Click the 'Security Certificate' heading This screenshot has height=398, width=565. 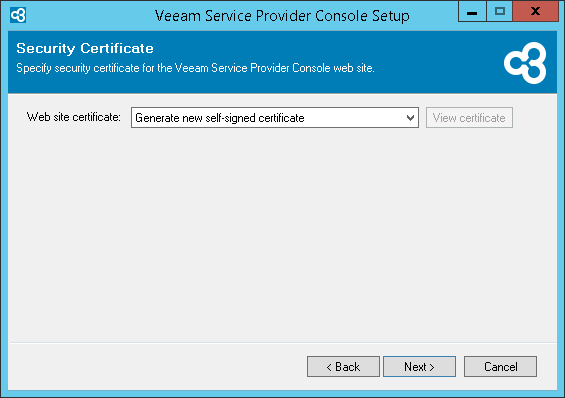(85, 48)
